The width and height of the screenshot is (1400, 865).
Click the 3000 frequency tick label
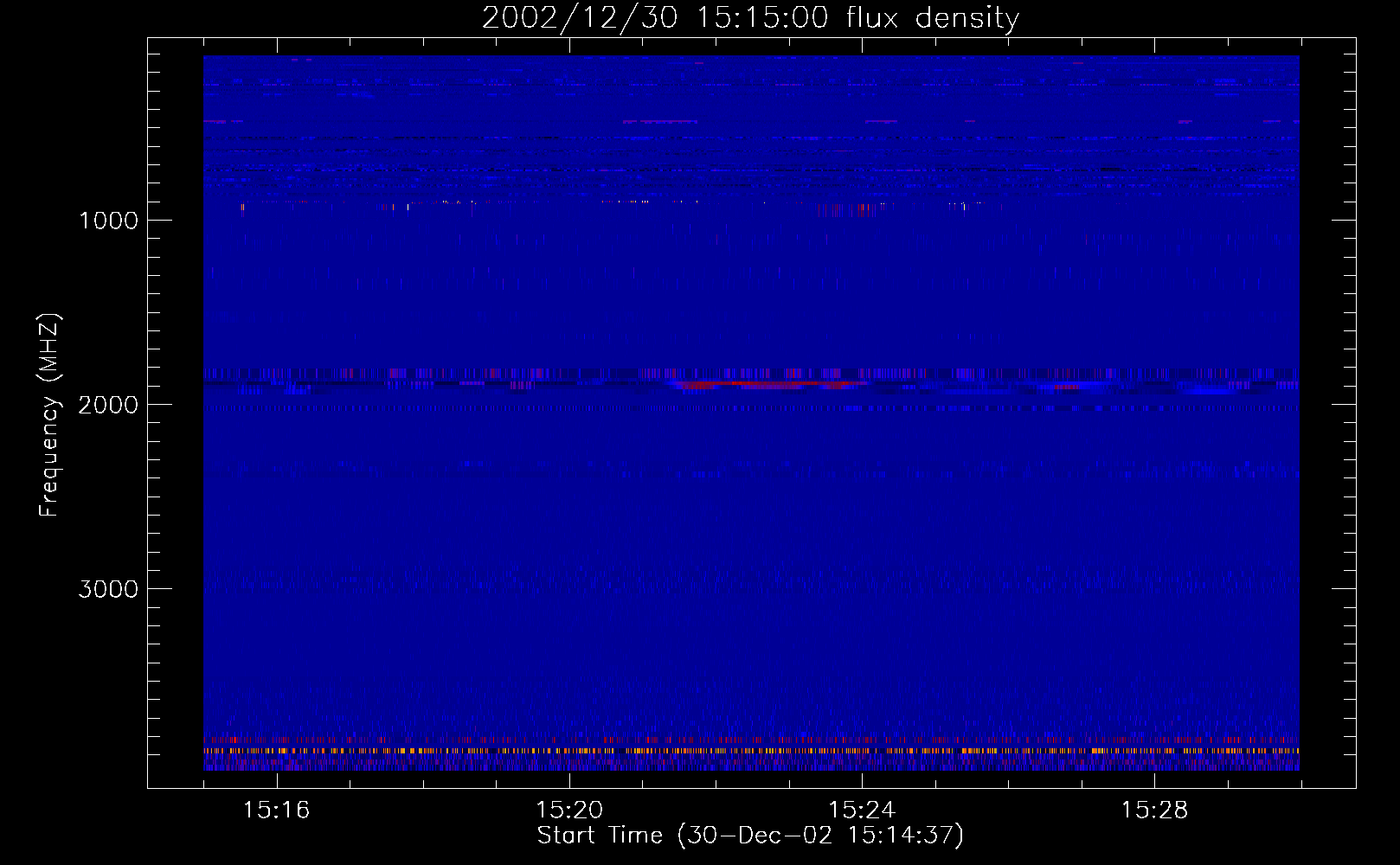click(108, 589)
